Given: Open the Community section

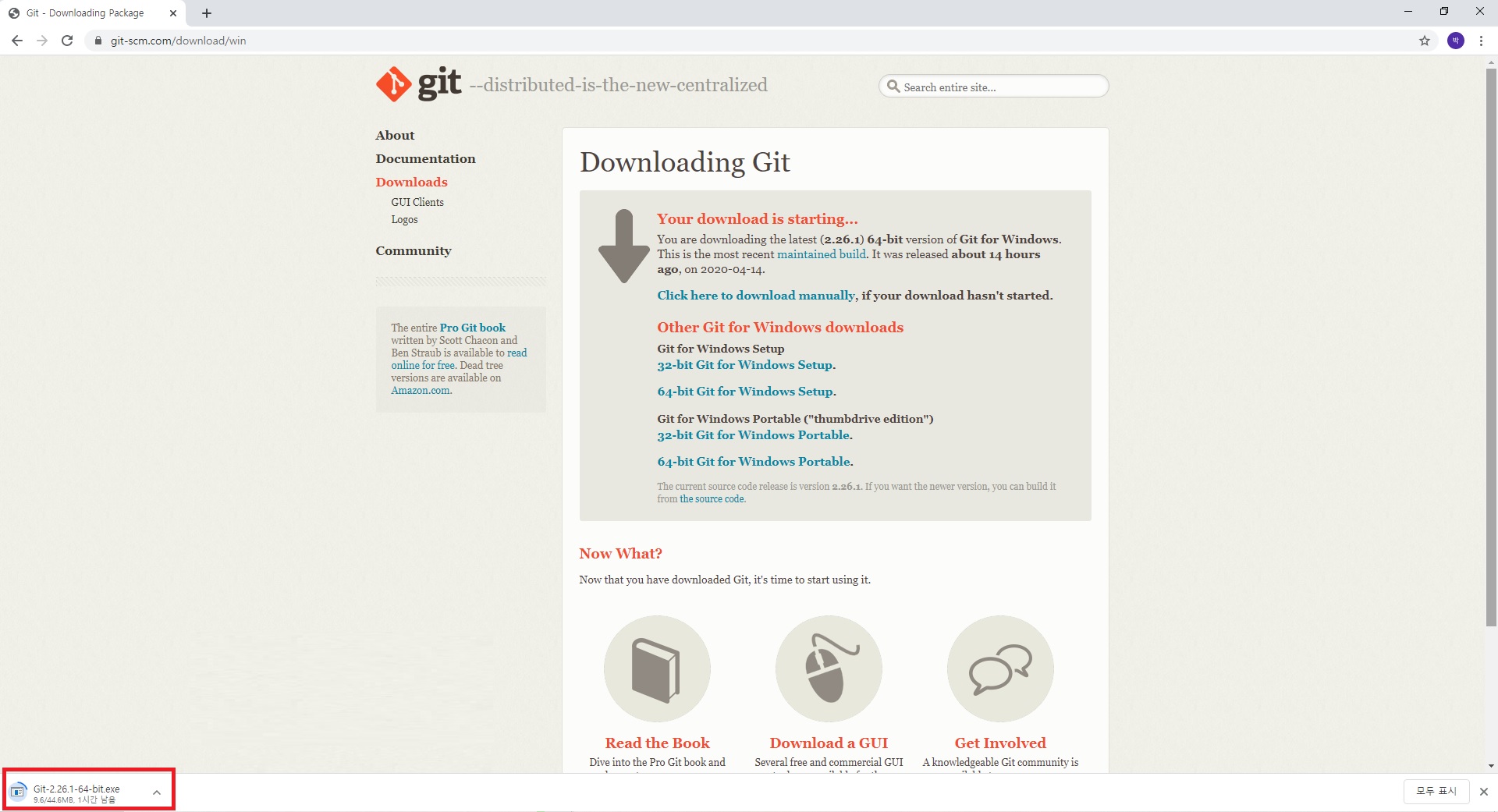Looking at the screenshot, I should 414,251.
